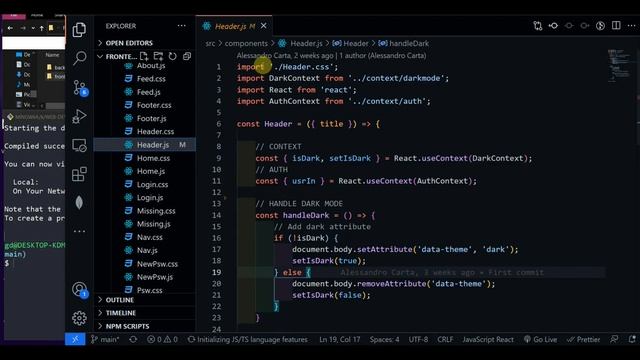
Task: Click Go Live in status bar
Action: pos(540,339)
